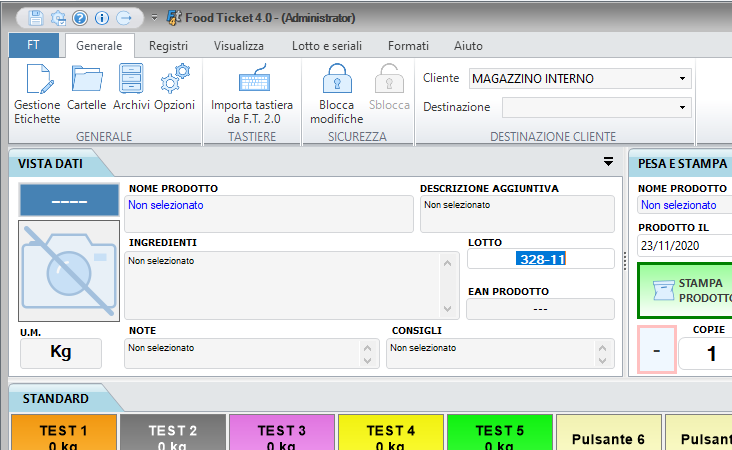Click the CONSIGLI text area
The image size is (732, 450).
[500, 353]
